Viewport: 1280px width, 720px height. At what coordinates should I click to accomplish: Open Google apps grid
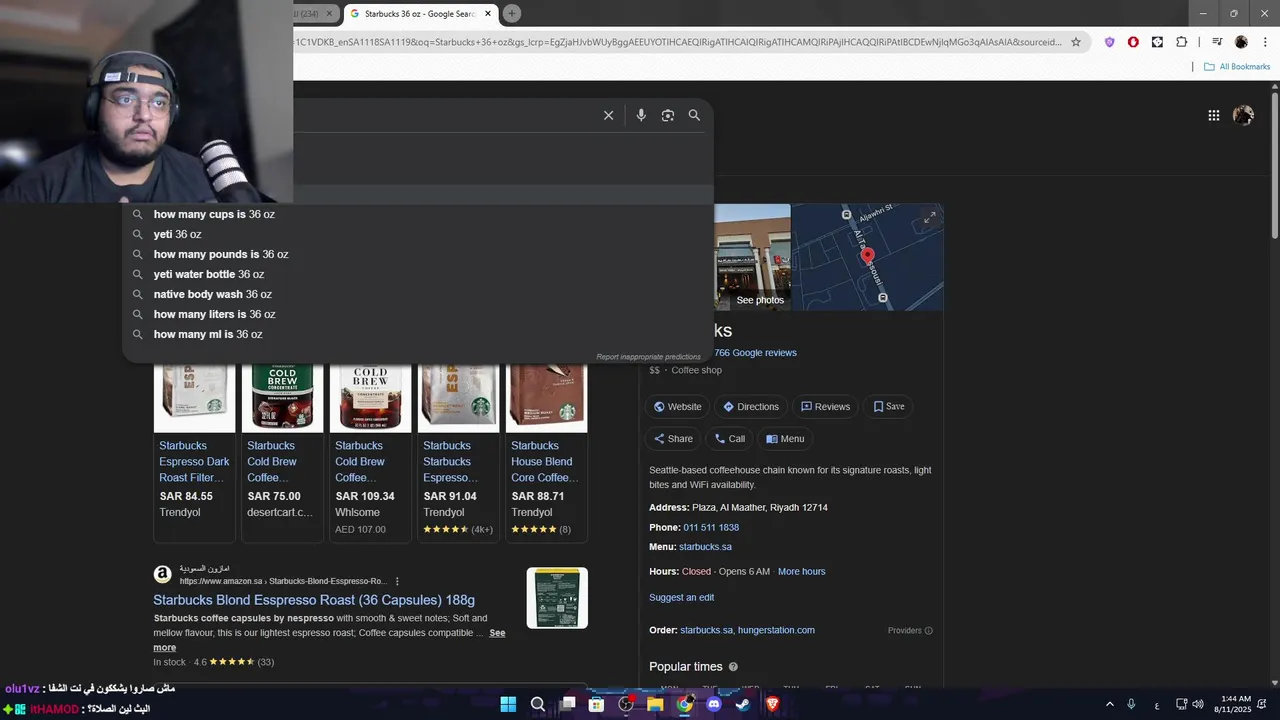coord(1214,115)
